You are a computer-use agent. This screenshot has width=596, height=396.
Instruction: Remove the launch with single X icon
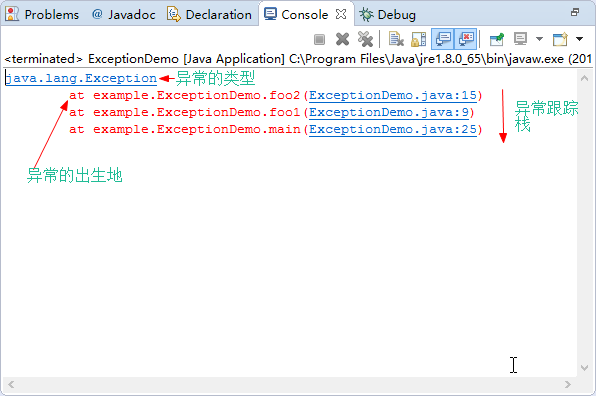(x=342, y=39)
